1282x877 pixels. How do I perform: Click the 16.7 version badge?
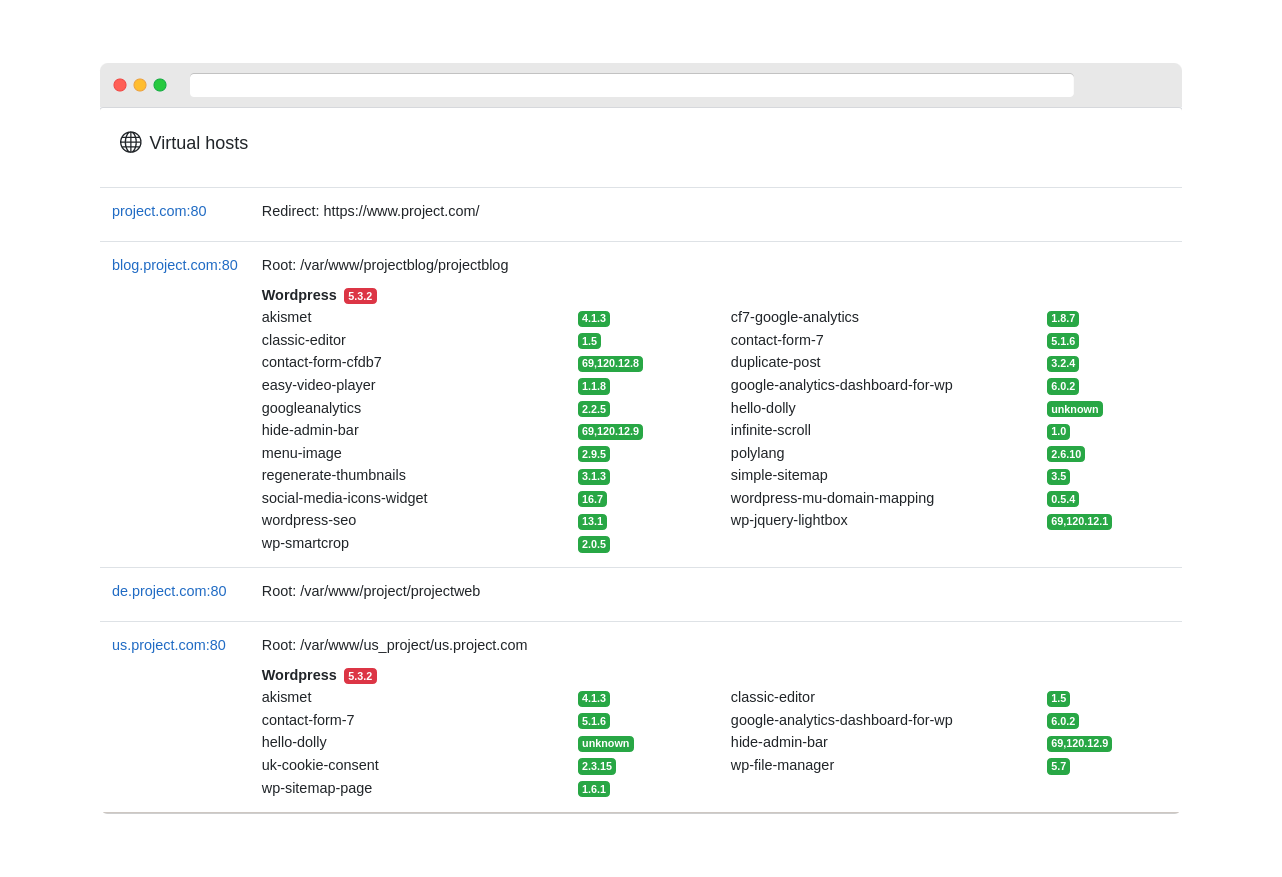coord(592,499)
